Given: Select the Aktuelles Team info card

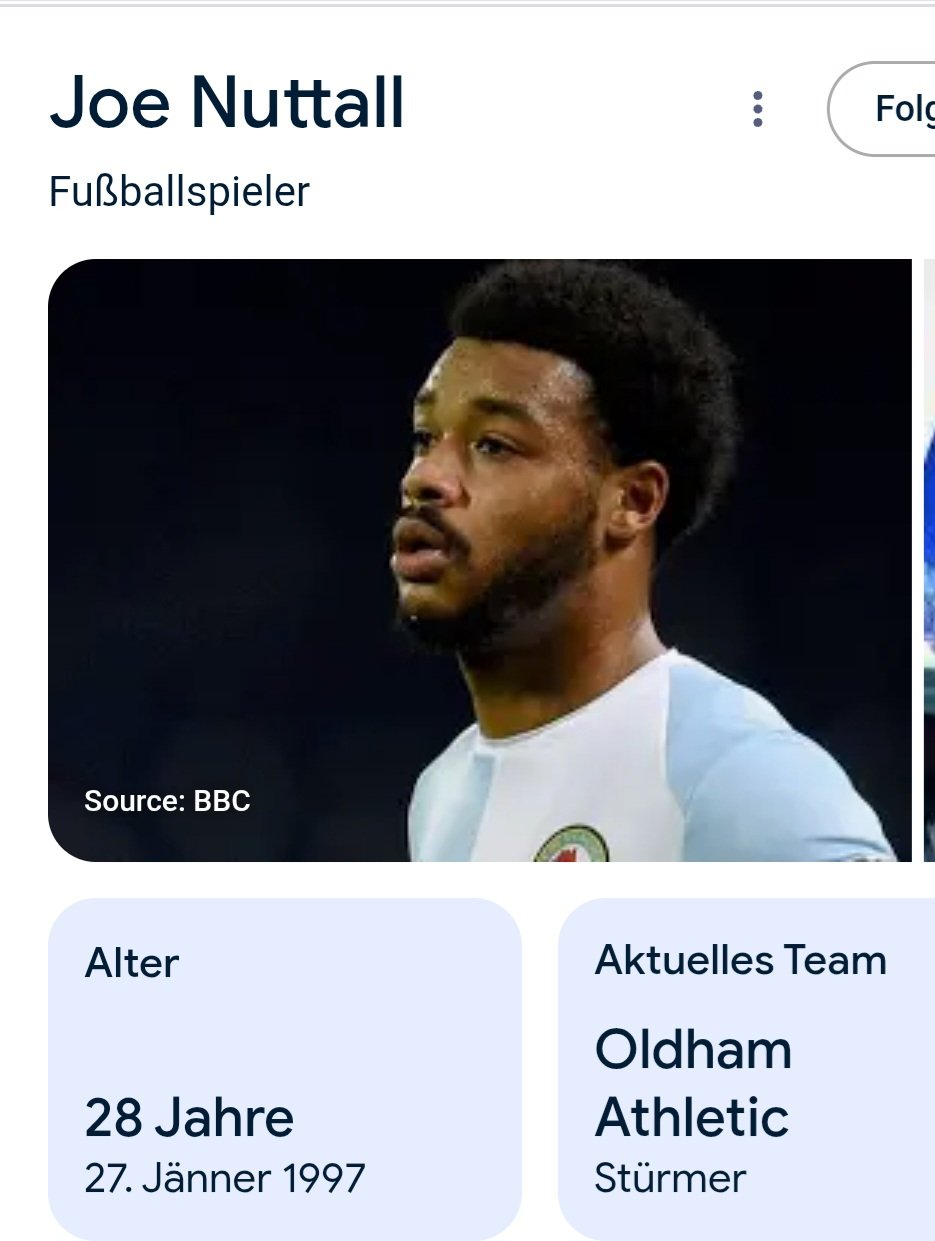Looking at the screenshot, I should pyautogui.click(x=746, y=1069).
